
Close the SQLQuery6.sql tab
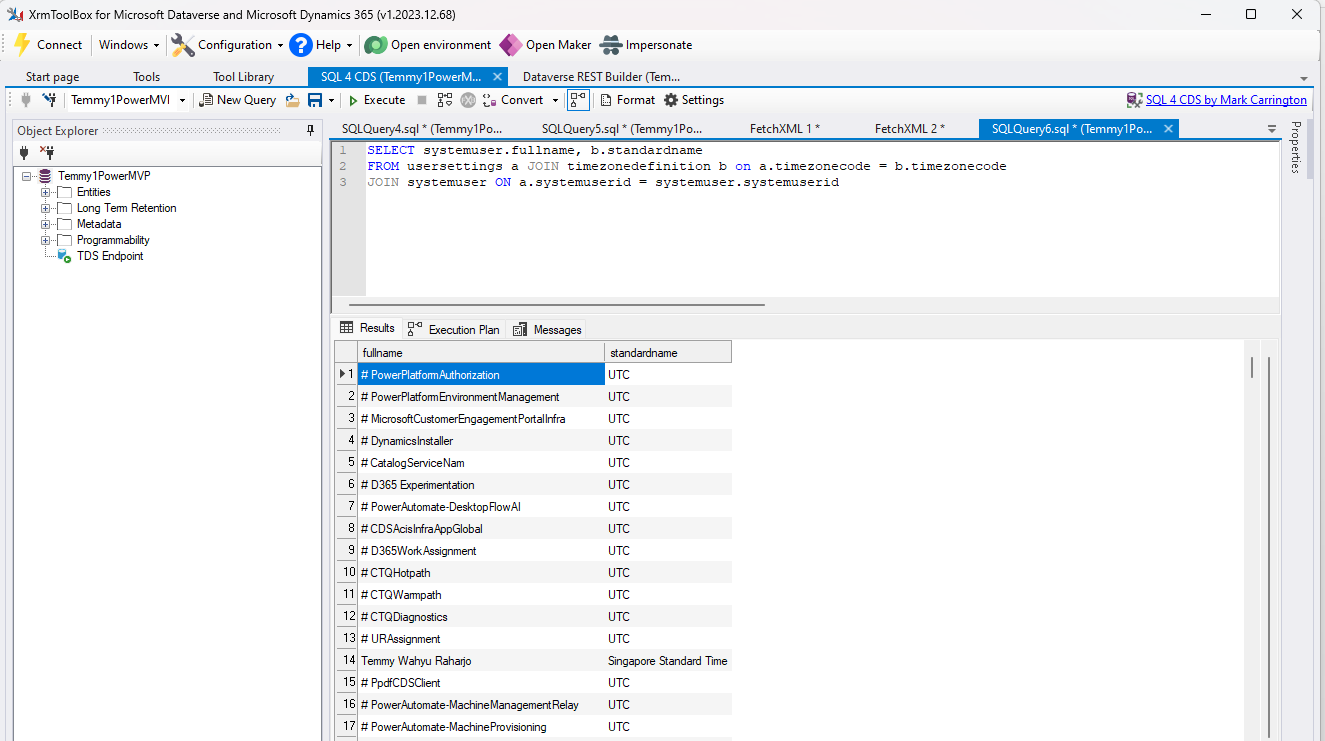(x=1167, y=129)
